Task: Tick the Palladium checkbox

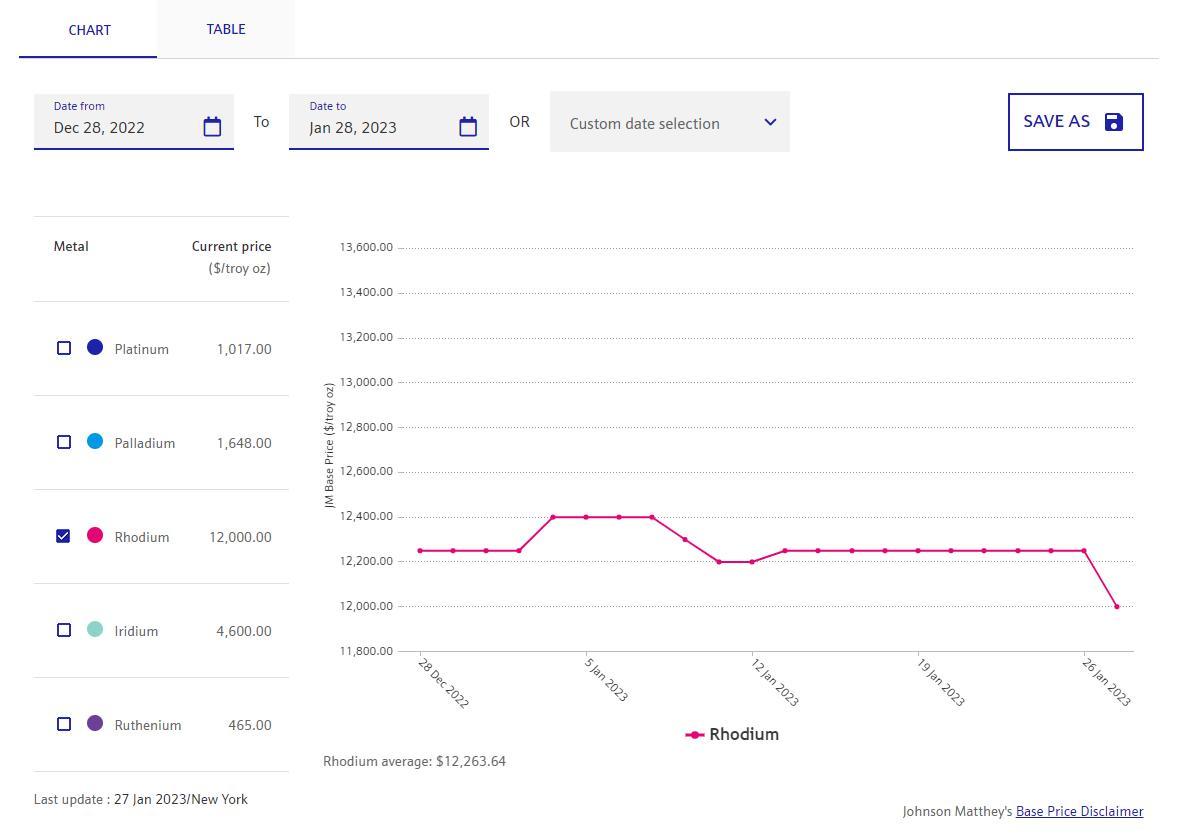Action: 64,442
